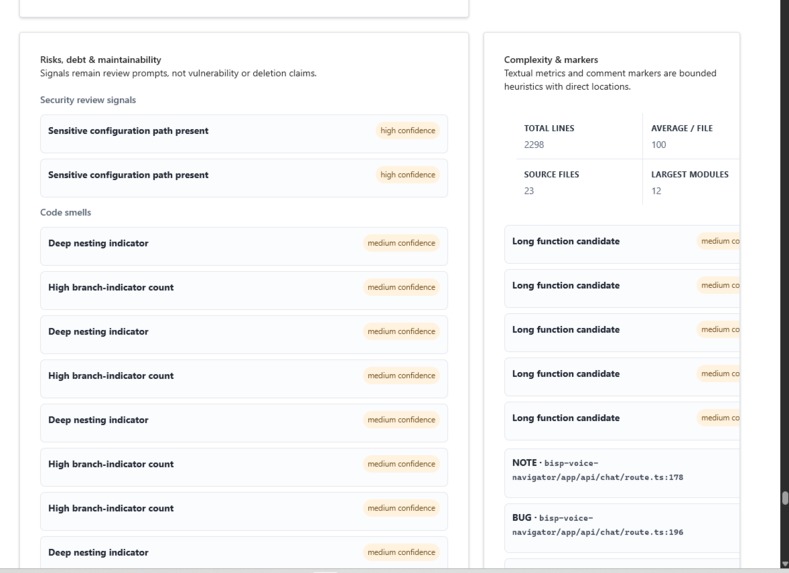Click the 'Risks, debt & maintainability' heading

click(101, 60)
